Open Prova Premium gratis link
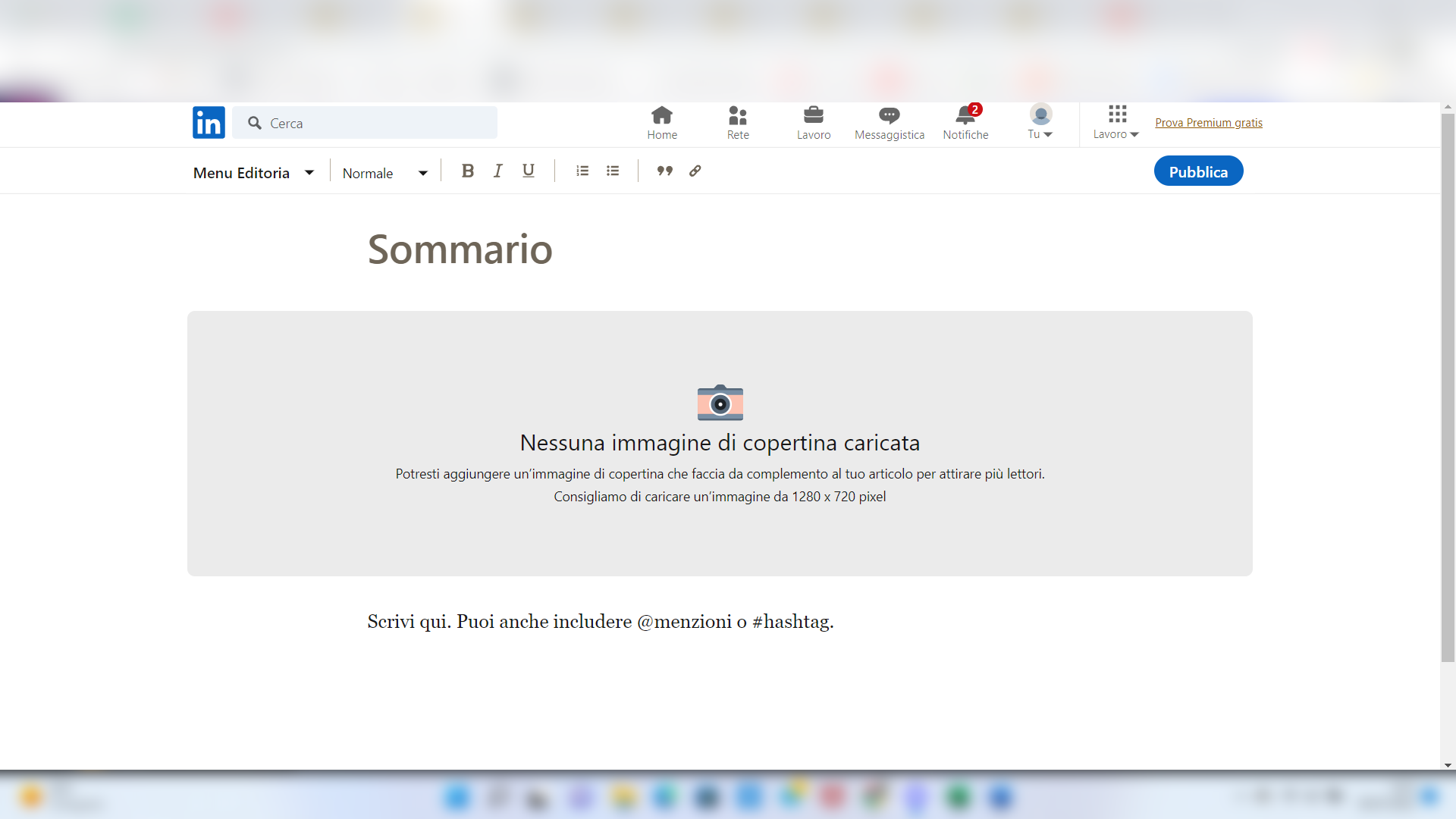 tap(1208, 122)
